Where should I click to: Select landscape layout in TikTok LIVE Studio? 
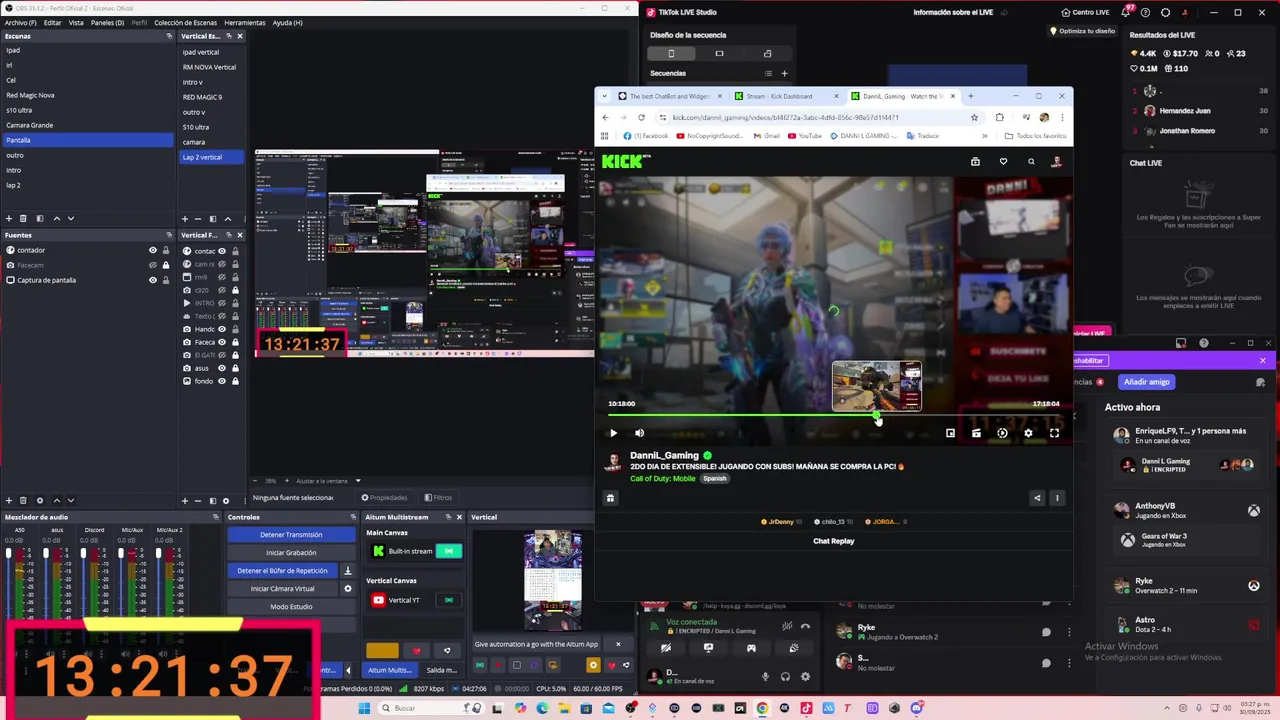point(719,53)
